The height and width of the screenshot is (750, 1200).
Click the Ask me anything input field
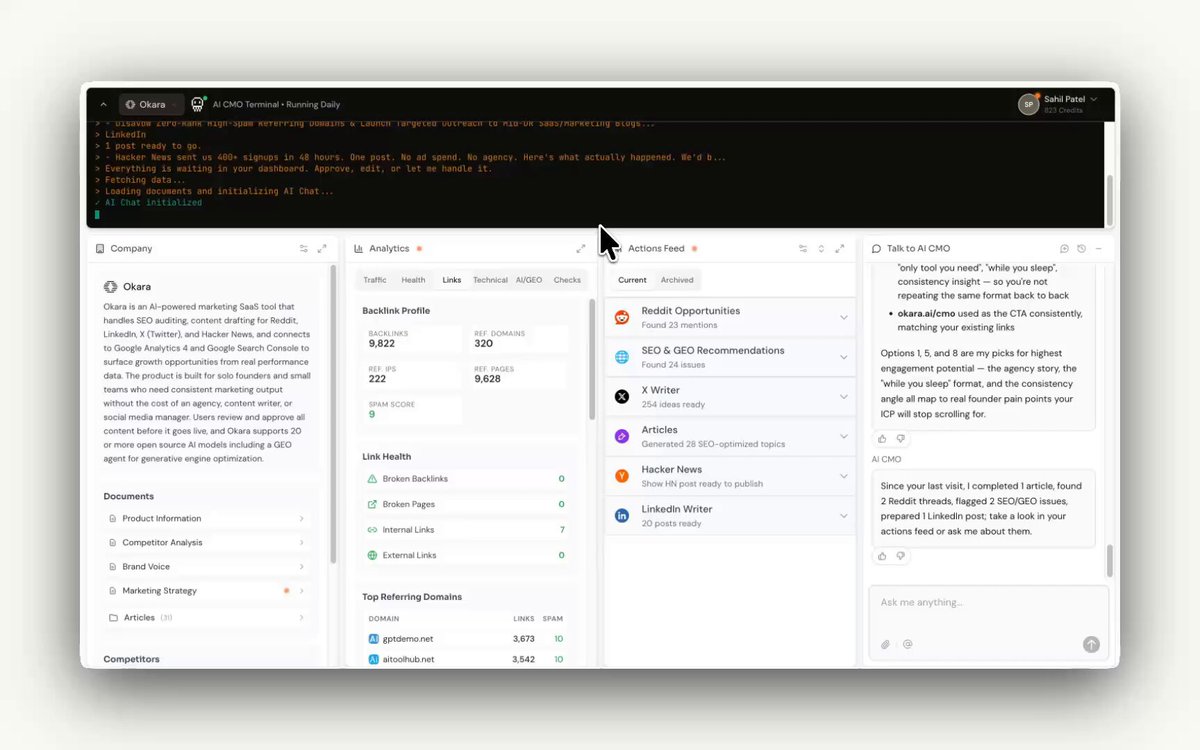tap(988, 603)
